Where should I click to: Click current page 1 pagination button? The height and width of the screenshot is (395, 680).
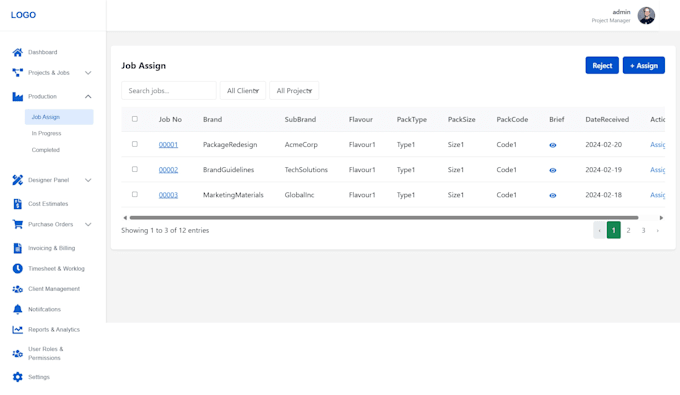tap(614, 230)
